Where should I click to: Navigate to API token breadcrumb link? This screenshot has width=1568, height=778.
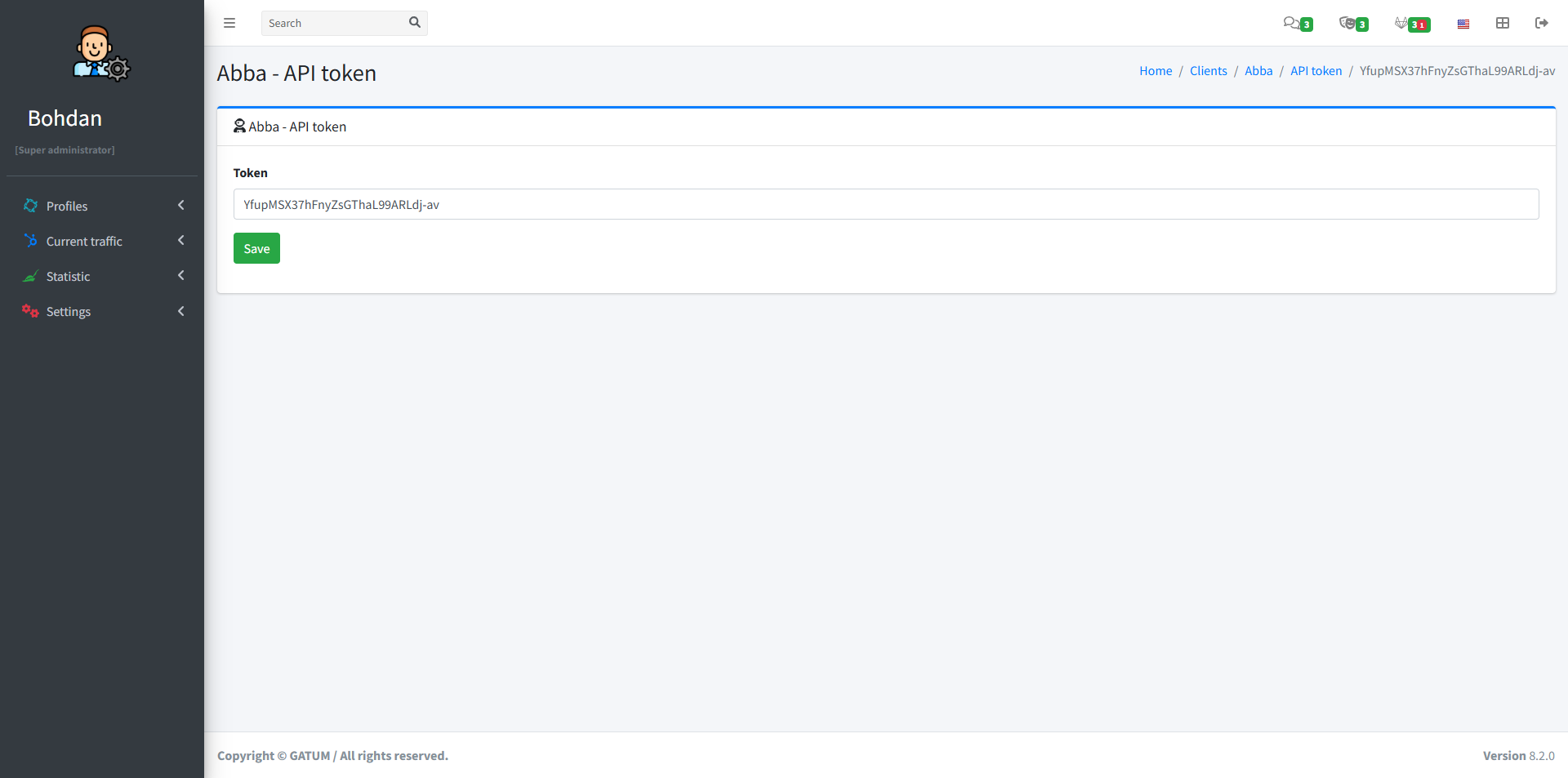1316,71
